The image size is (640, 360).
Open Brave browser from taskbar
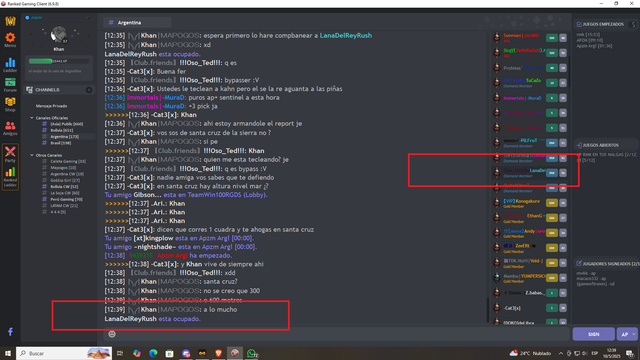click(218, 353)
